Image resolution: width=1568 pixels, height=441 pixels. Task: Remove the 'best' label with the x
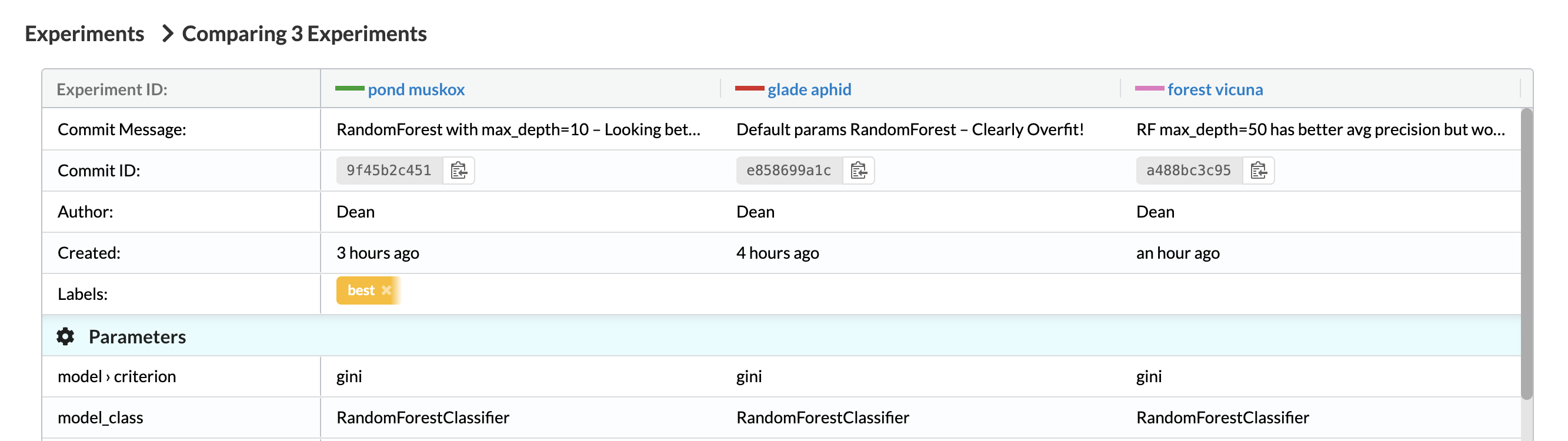pos(386,290)
